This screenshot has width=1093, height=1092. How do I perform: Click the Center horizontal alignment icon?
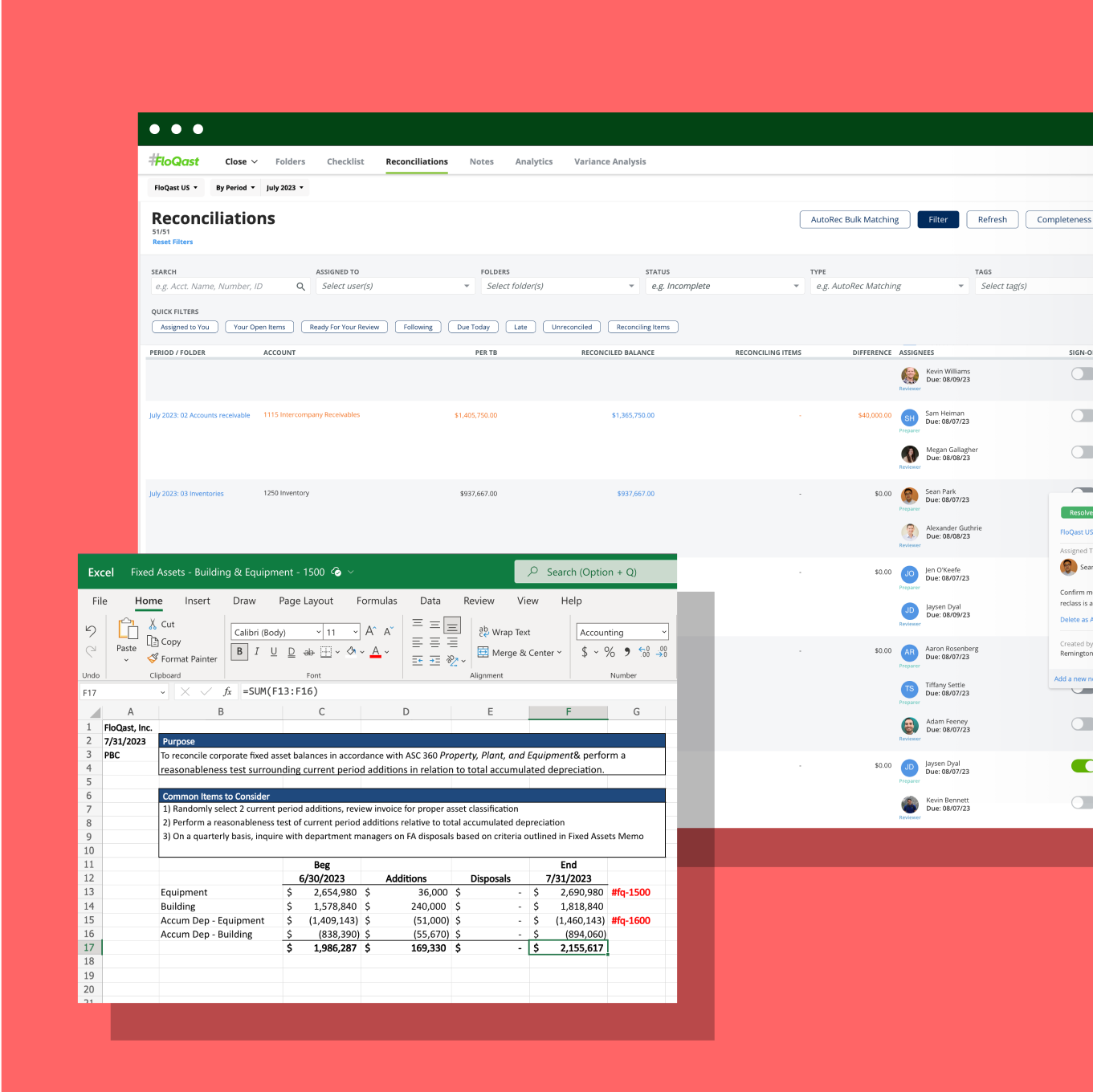click(x=434, y=642)
